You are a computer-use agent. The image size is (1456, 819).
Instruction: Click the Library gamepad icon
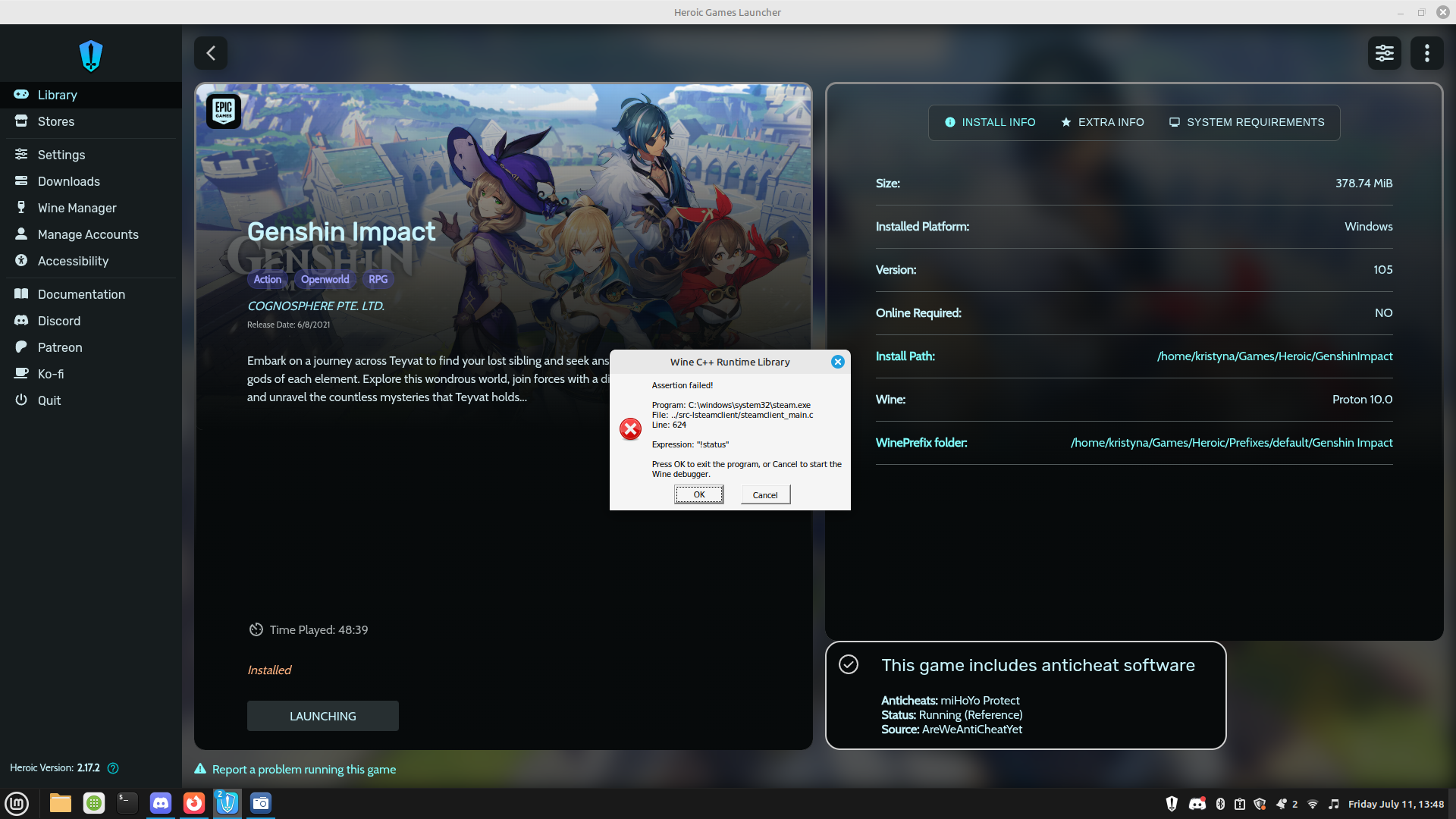click(x=21, y=95)
